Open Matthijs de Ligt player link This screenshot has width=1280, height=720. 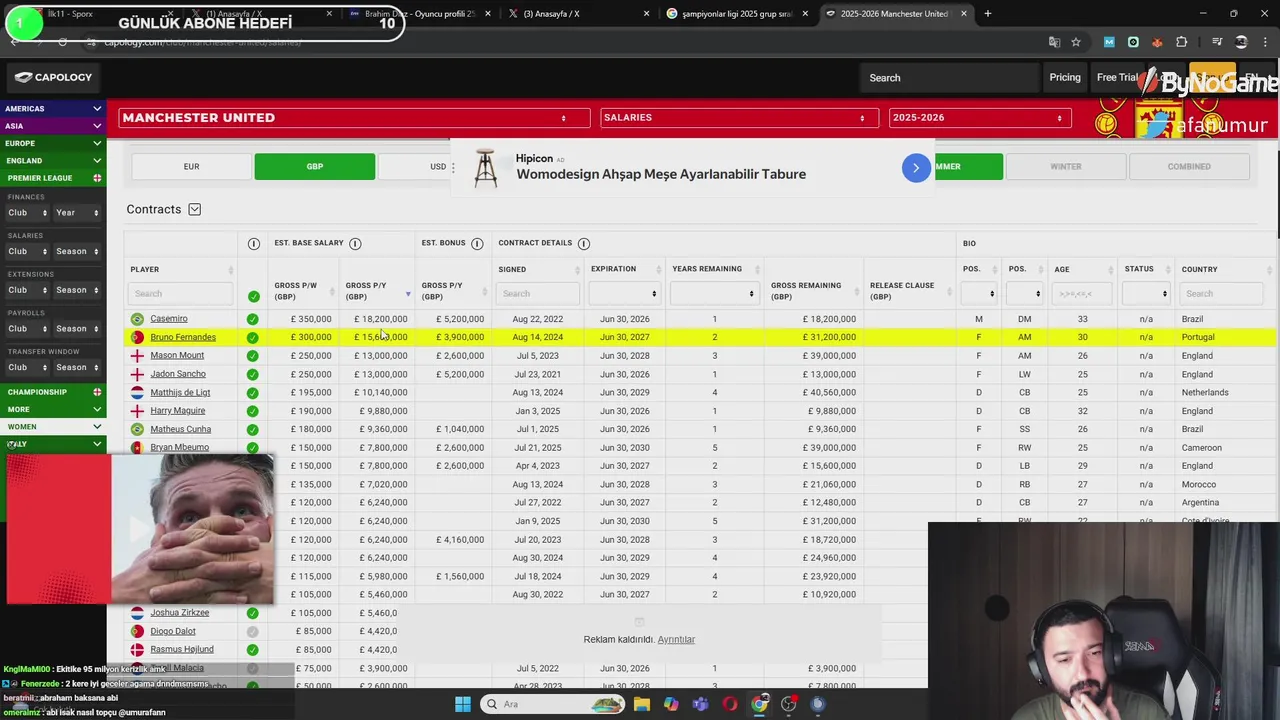180,392
